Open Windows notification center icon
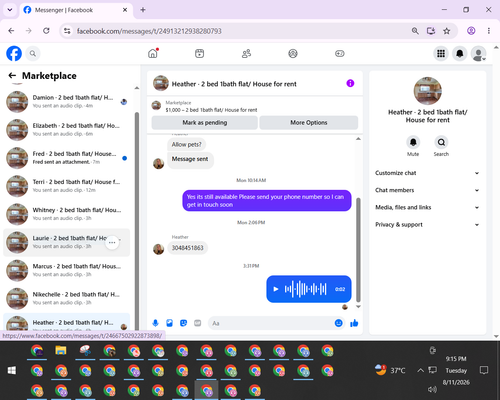This screenshot has width=500, height=400. (484, 370)
